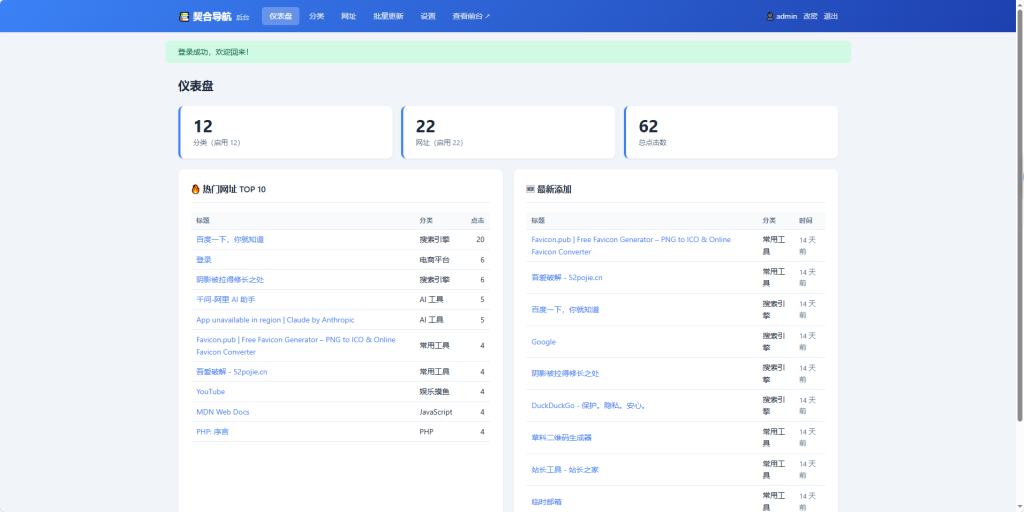The width and height of the screenshot is (1024, 512).
Task: Click the 登录成功，欢迎回来！ success message
Action: pyautogui.click(x=508, y=52)
